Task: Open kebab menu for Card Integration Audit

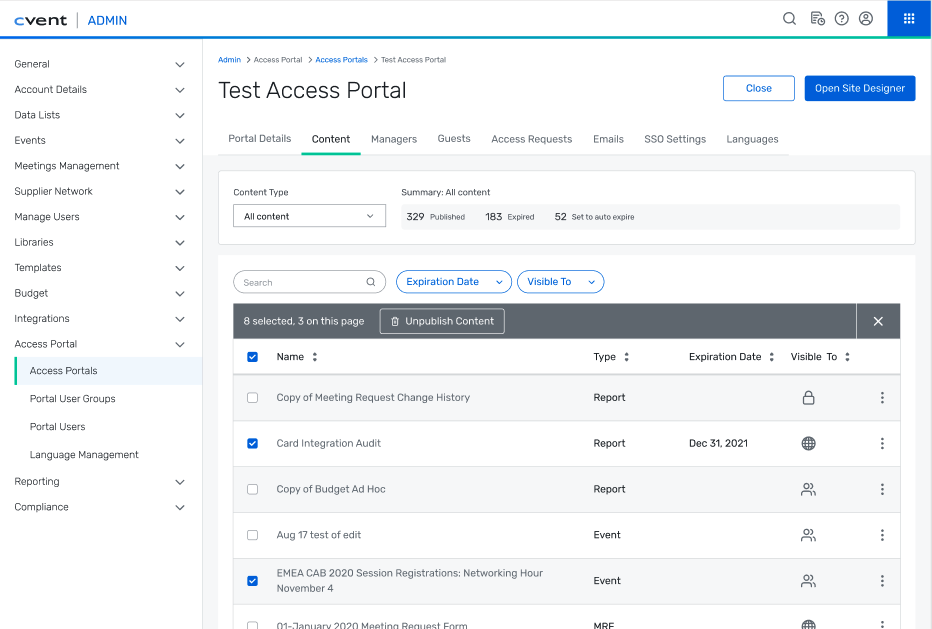Action: coord(881,443)
